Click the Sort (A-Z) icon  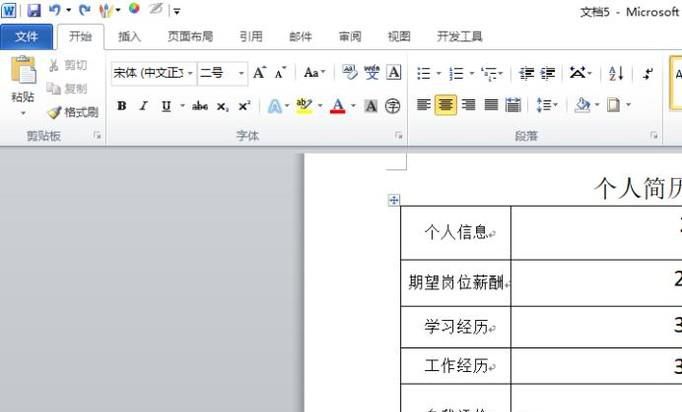coord(616,73)
